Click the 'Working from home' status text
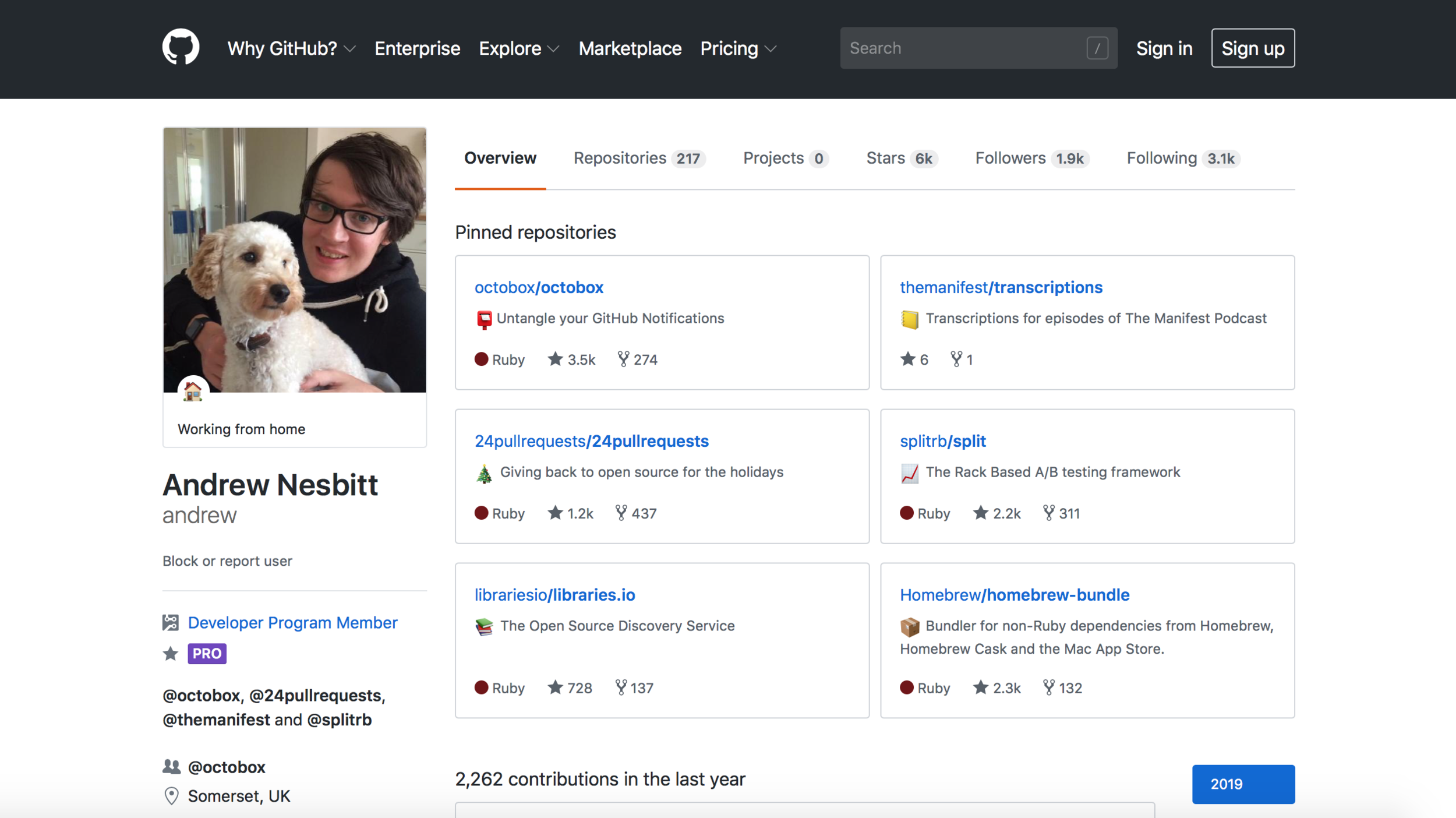 (241, 429)
